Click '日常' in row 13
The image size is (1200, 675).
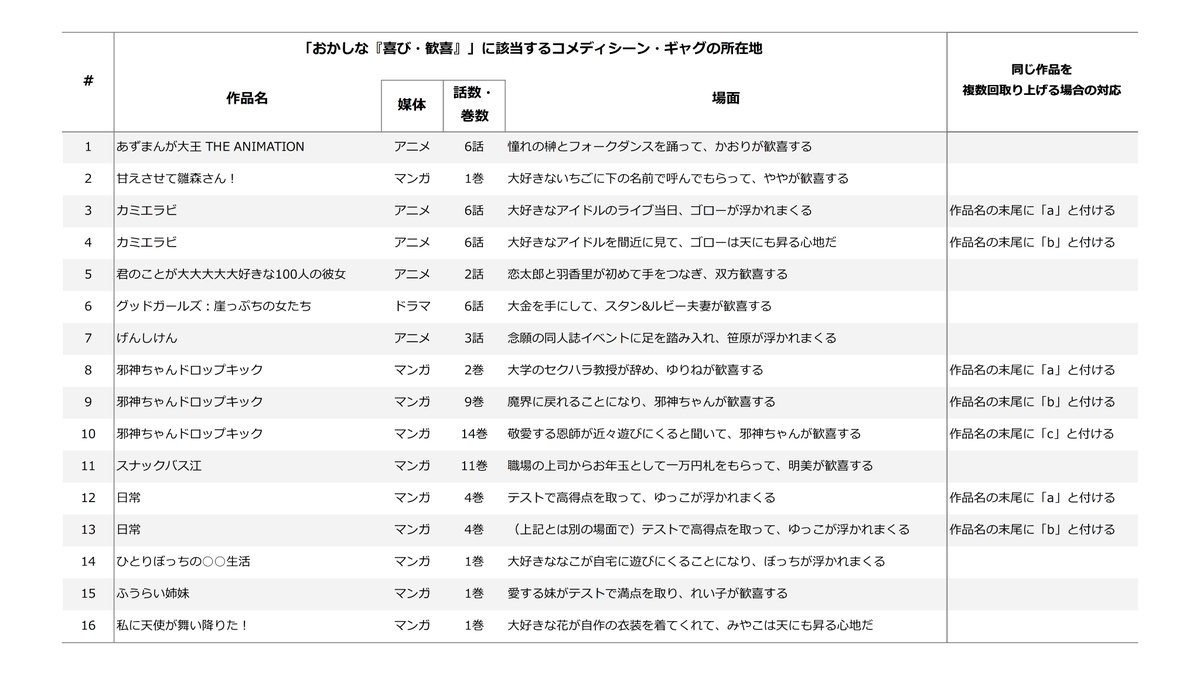click(129, 529)
